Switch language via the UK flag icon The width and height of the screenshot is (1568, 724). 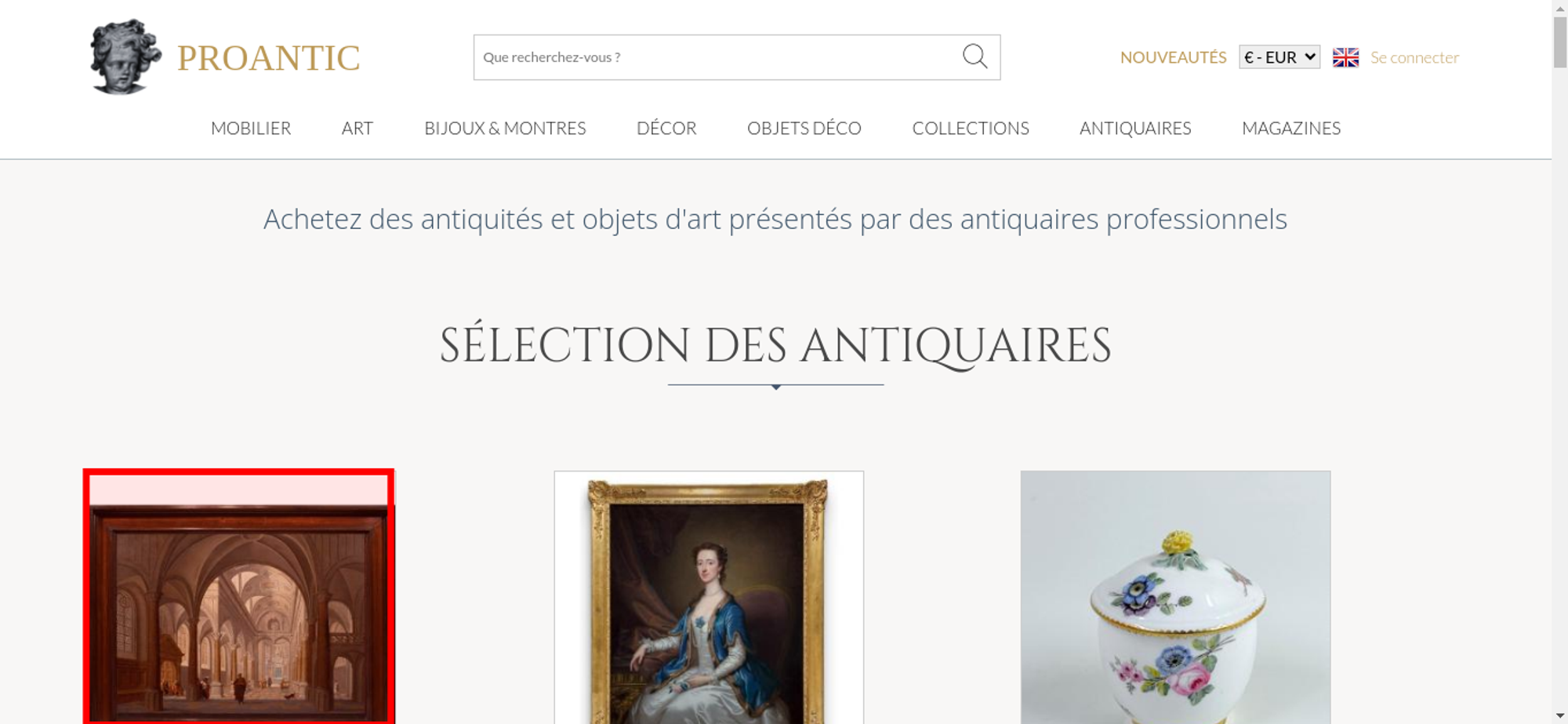1345,57
